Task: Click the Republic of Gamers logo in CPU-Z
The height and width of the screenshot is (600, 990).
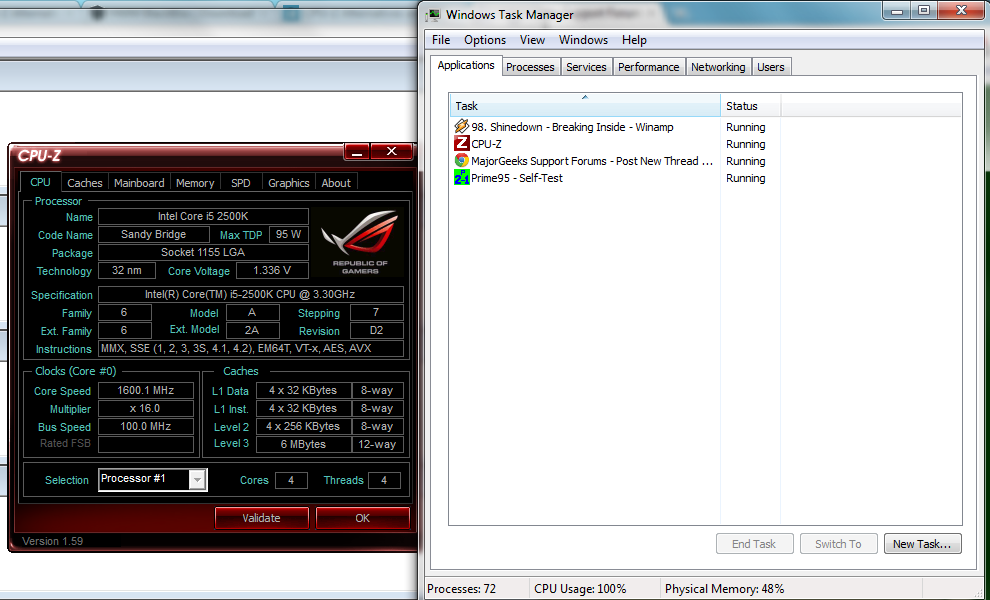Action: (x=358, y=243)
